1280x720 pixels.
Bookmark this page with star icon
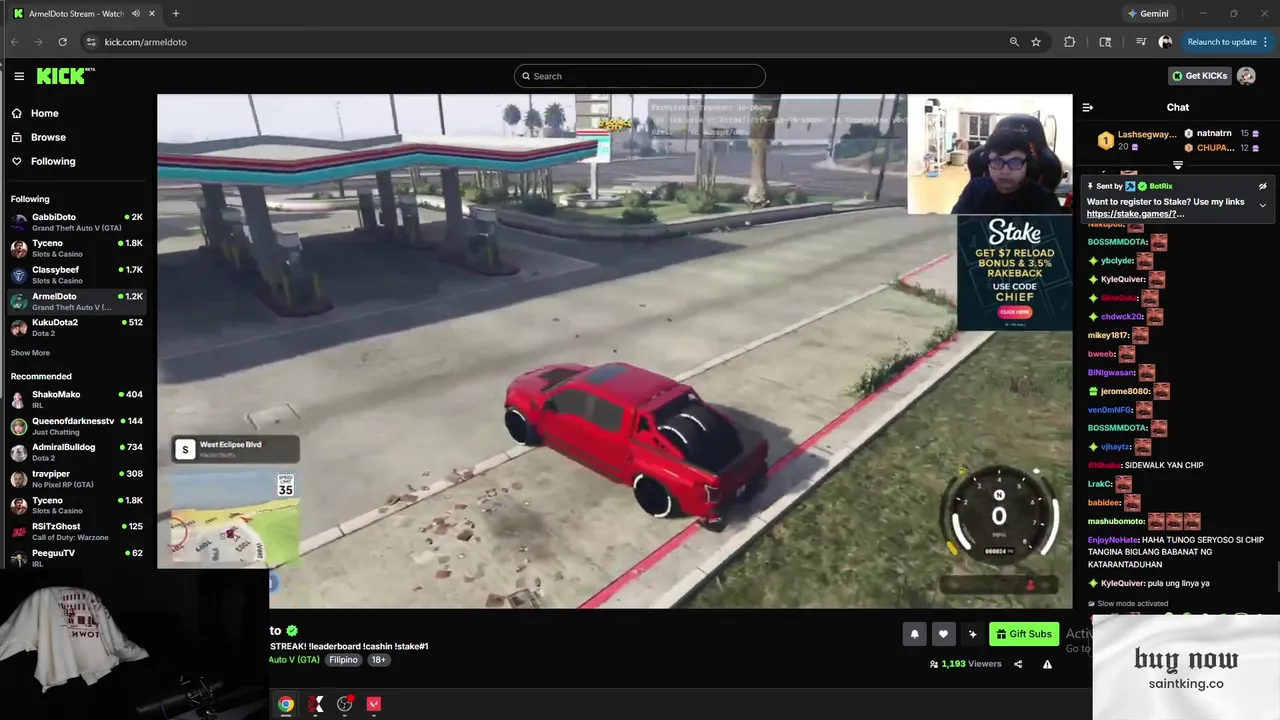1036,42
